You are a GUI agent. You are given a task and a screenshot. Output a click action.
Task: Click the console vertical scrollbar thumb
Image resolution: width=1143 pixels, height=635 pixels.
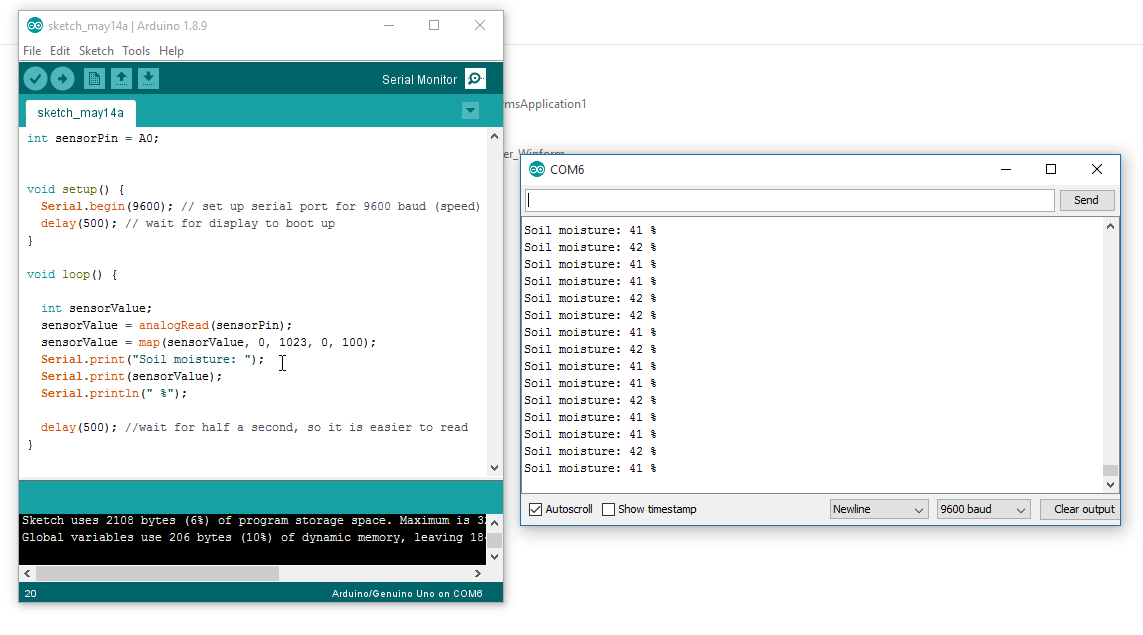[494, 539]
